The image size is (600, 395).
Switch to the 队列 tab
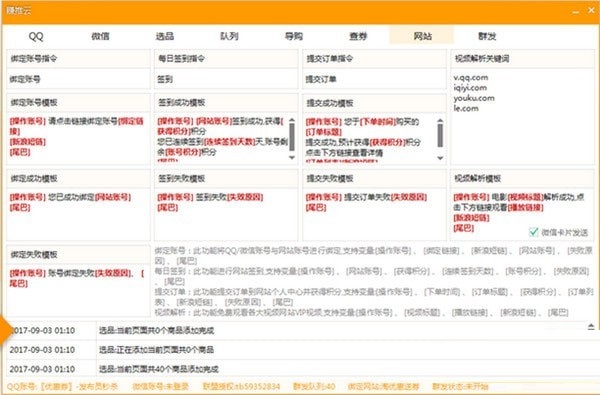229,36
